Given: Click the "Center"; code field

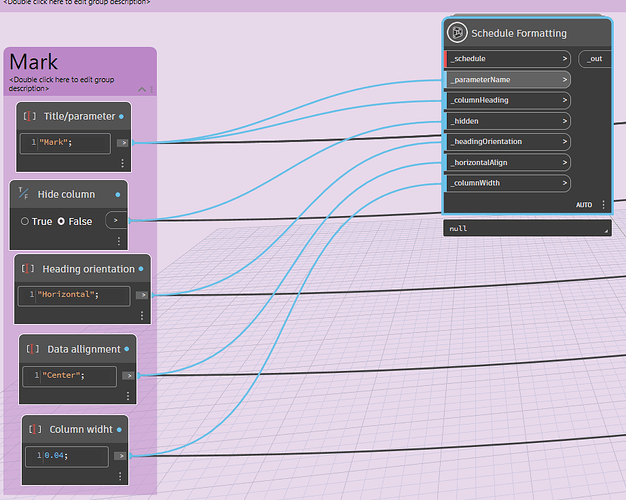Looking at the screenshot, I should (x=70, y=376).
